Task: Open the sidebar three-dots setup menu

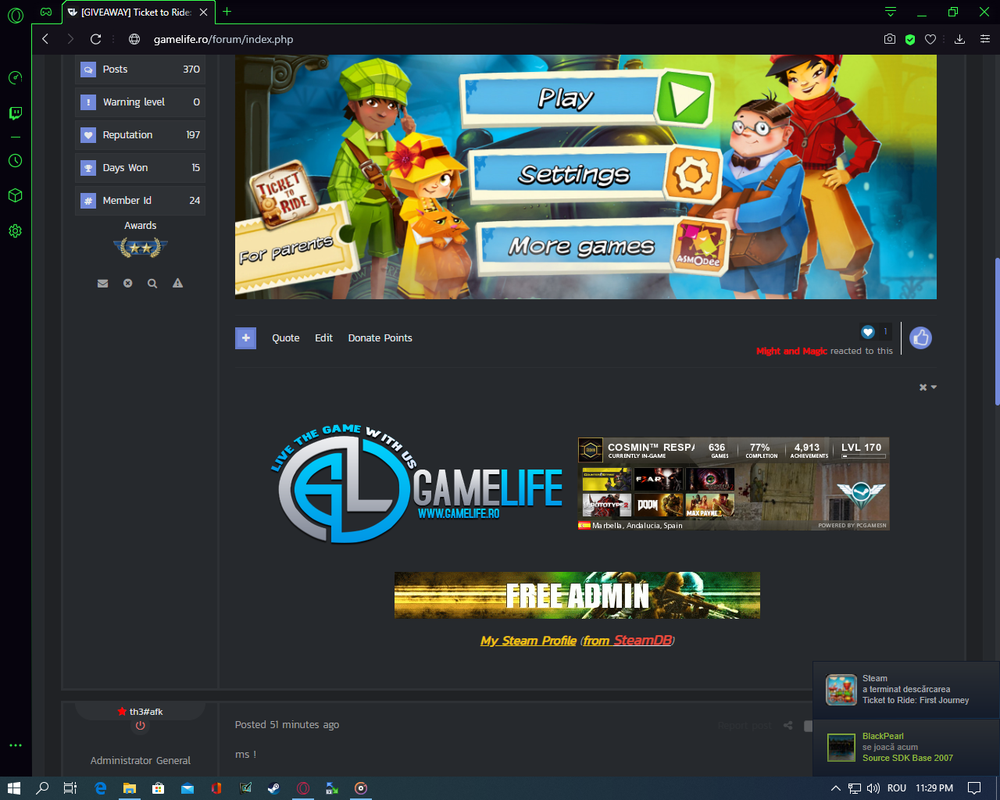Action: coord(15,744)
